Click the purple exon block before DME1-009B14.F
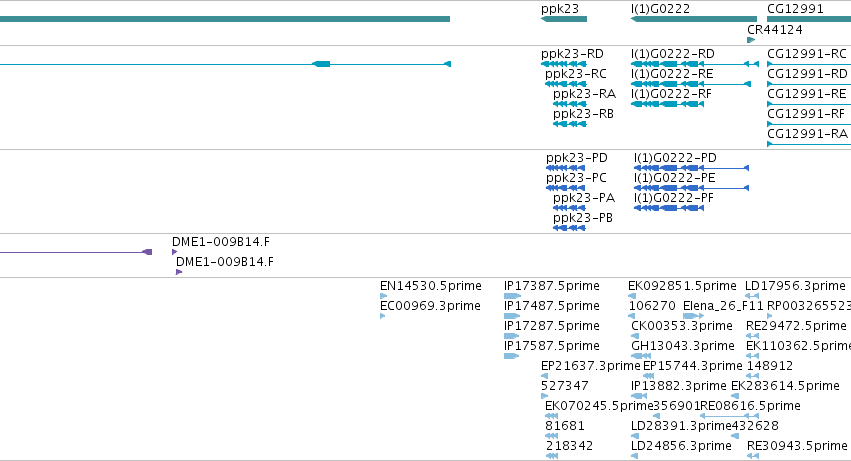Viewport: 851px width, 461px height. tap(147, 252)
